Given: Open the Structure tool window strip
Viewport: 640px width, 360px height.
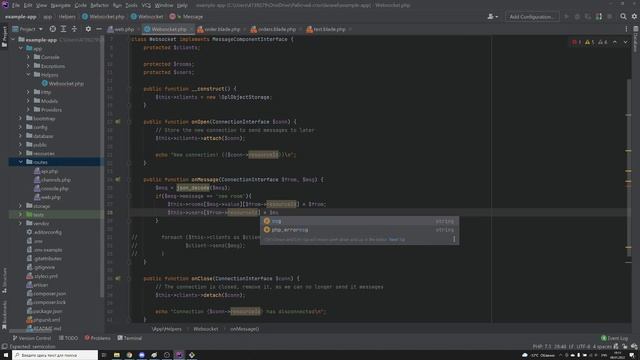Looking at the screenshot, I should [4, 280].
